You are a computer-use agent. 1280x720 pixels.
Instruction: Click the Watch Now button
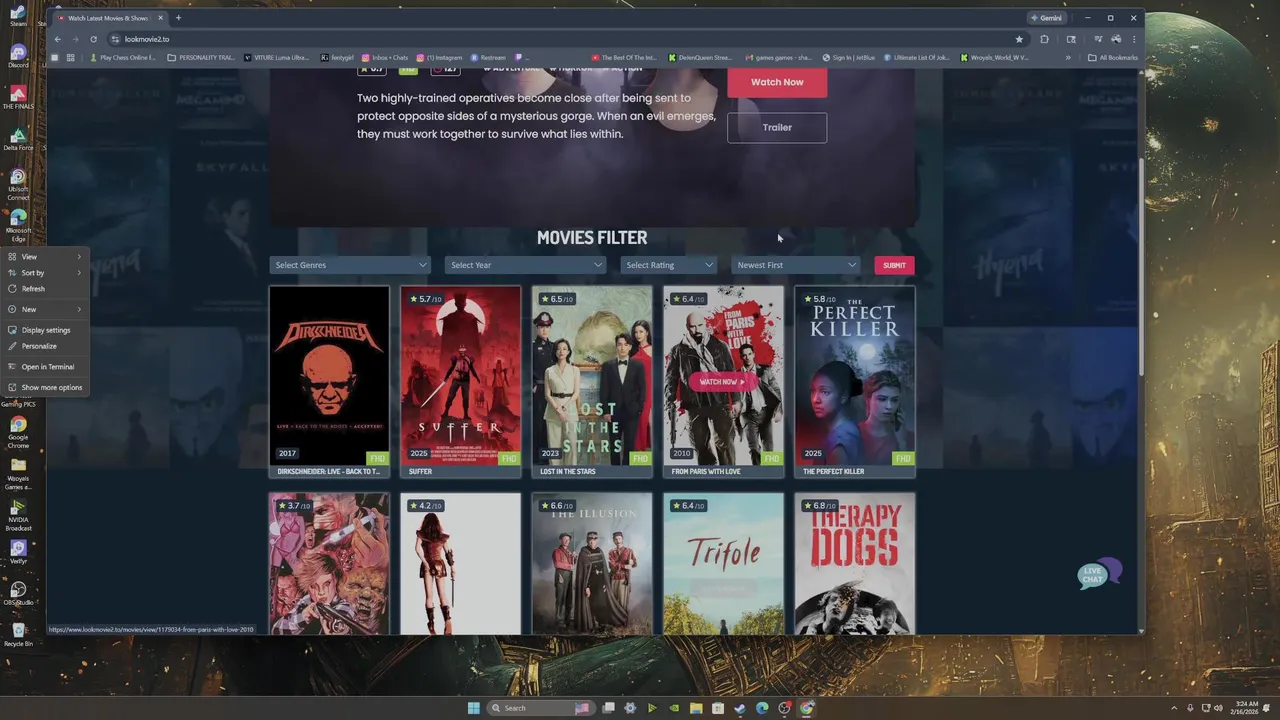click(x=777, y=82)
